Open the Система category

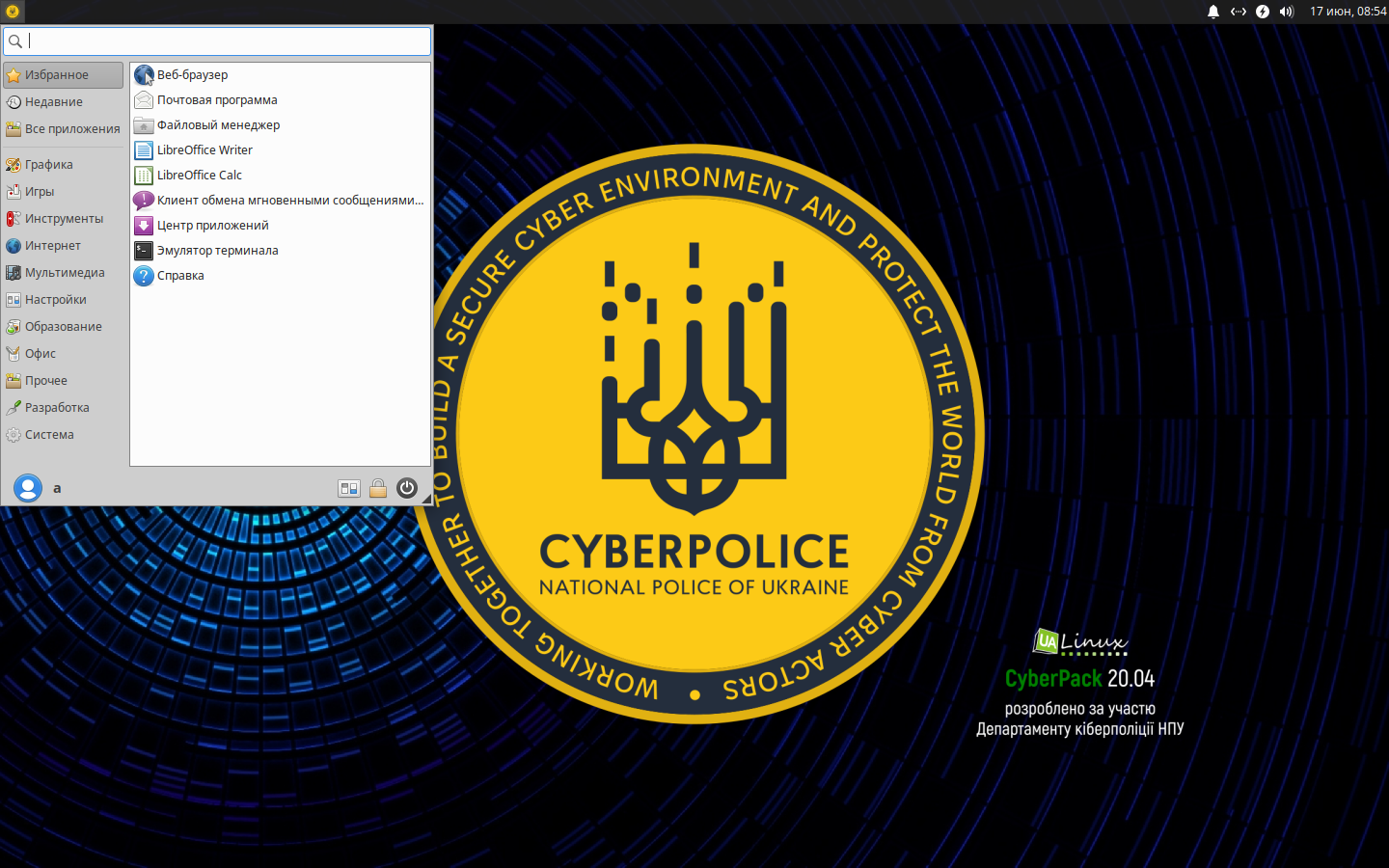coord(64,435)
